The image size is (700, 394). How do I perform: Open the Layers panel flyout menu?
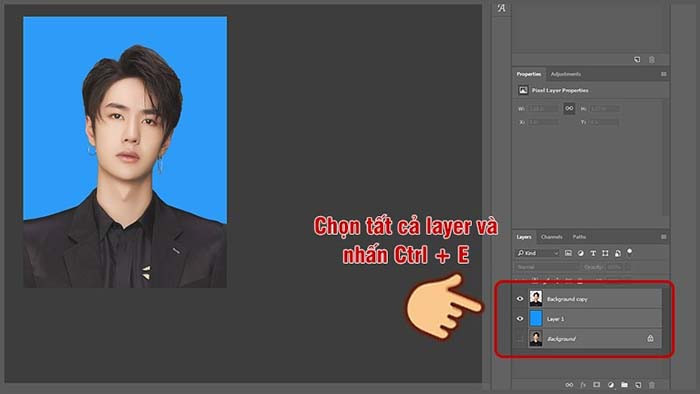click(663, 237)
